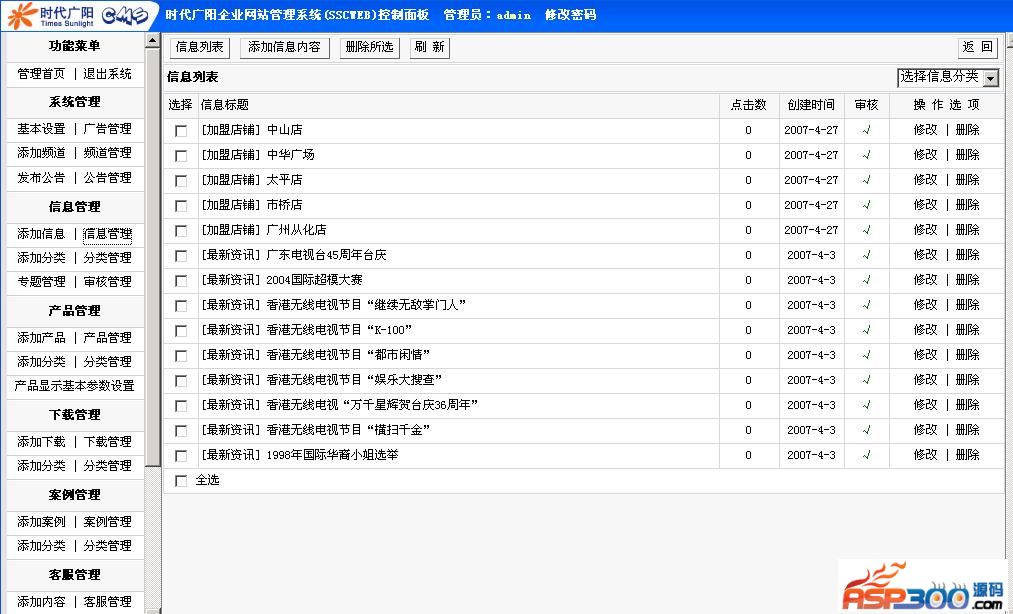Screen dimensions: 1013x614
Task: Click the date 2007-4-27 for 市桥店
Action: [811, 205]
